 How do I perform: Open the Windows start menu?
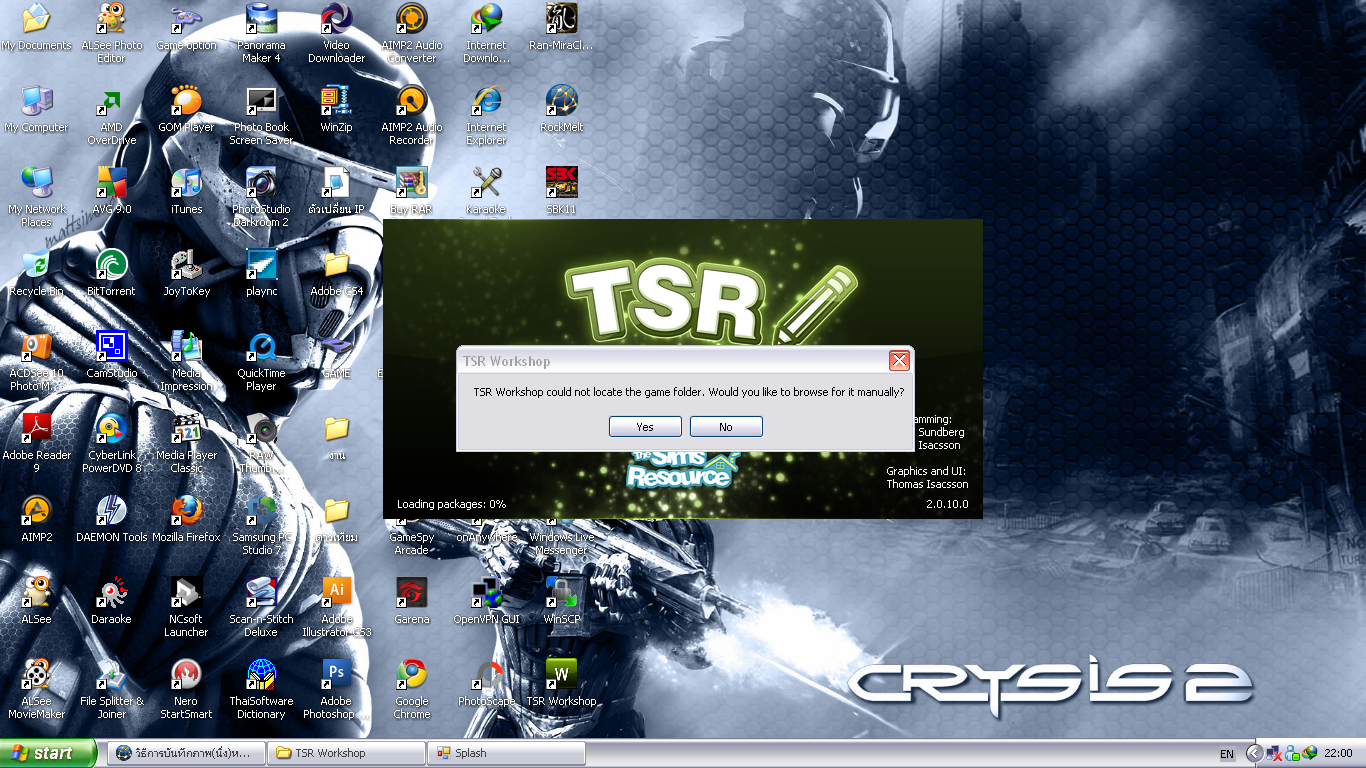48,753
